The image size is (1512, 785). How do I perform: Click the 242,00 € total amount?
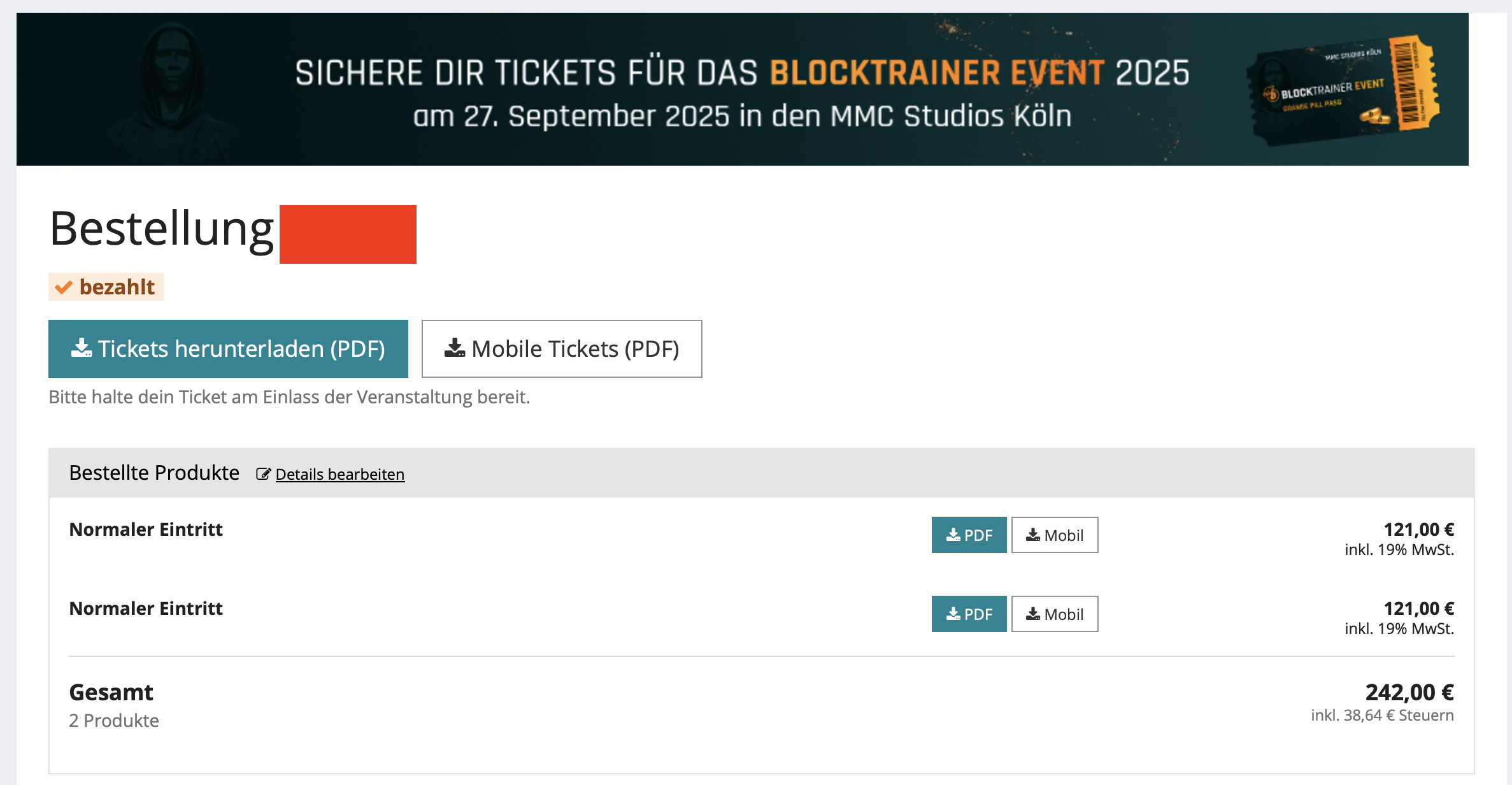coord(1409,692)
